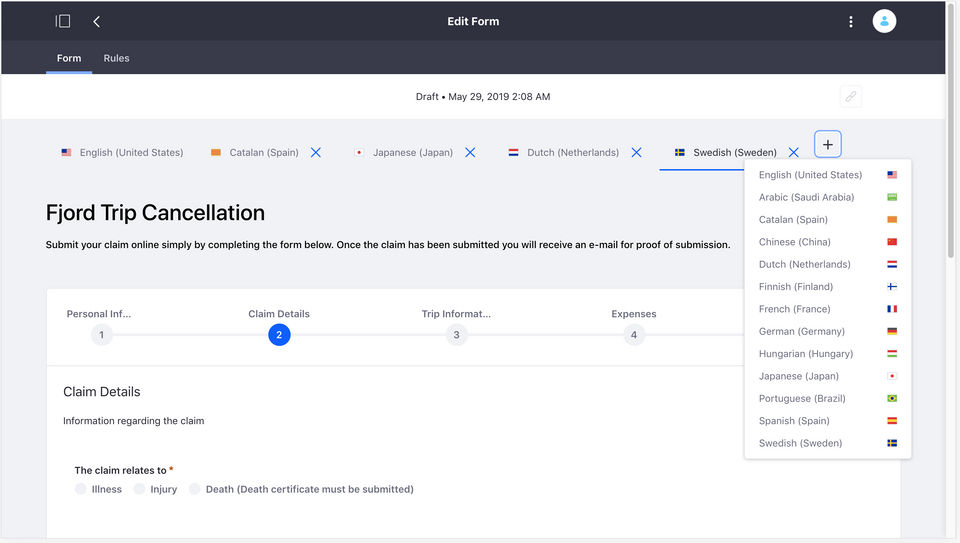Click the plus add-language dropdown button

[x=827, y=145]
